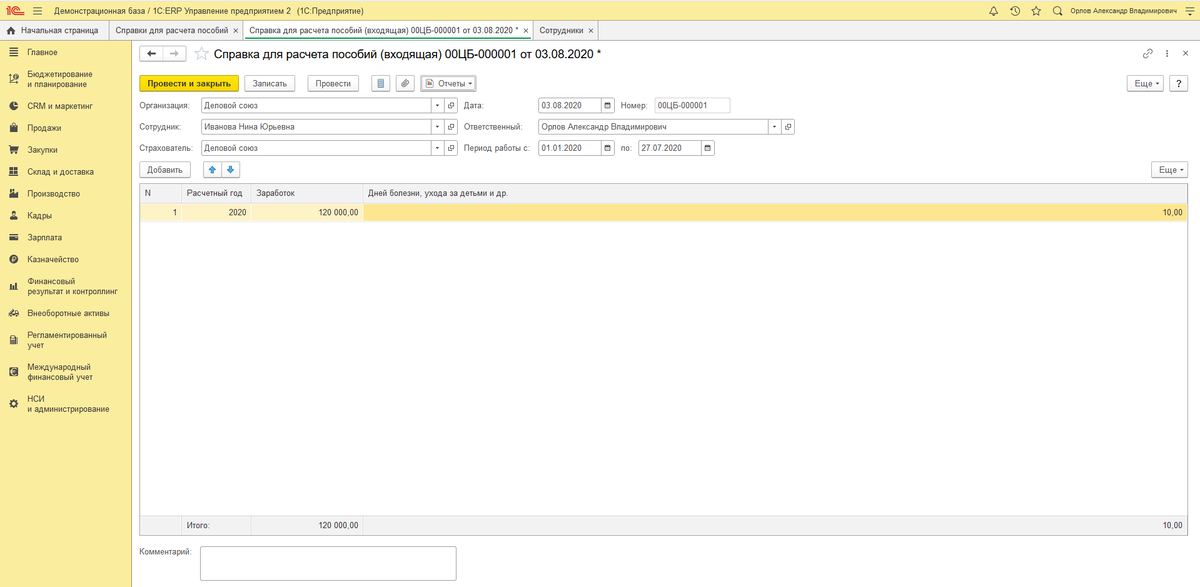Expand the Организация dropdown arrow
Screen dimensions: 1200x587
coord(437,105)
